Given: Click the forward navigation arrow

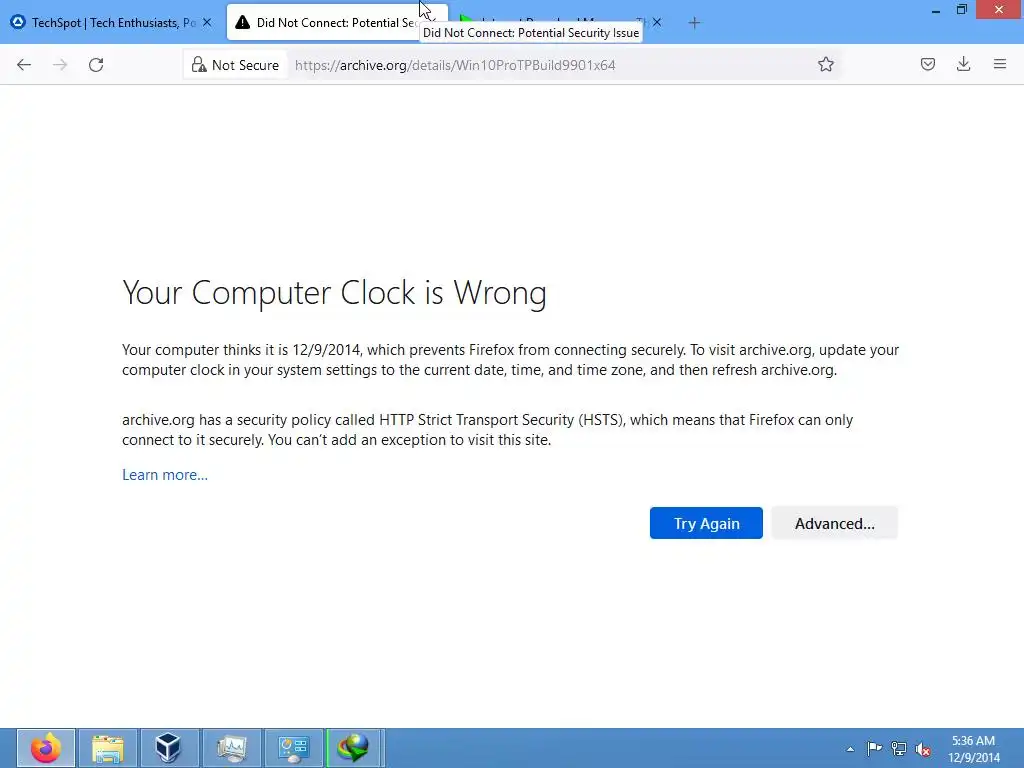Looking at the screenshot, I should tap(60, 65).
